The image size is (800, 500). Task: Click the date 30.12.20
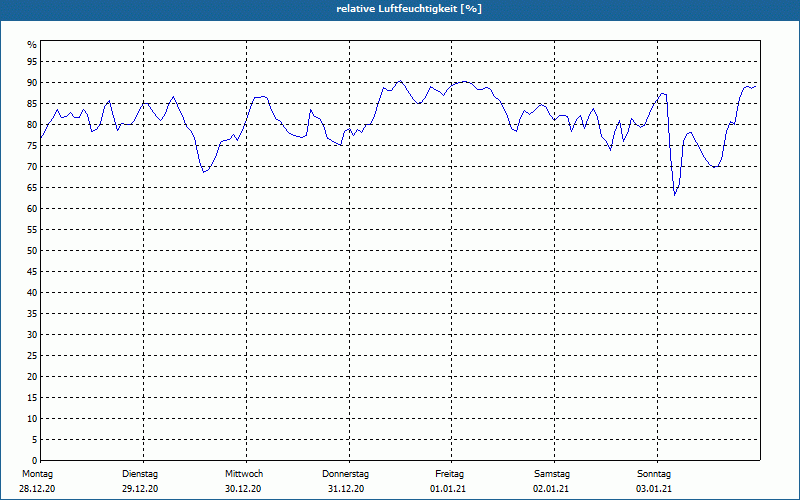(243, 489)
